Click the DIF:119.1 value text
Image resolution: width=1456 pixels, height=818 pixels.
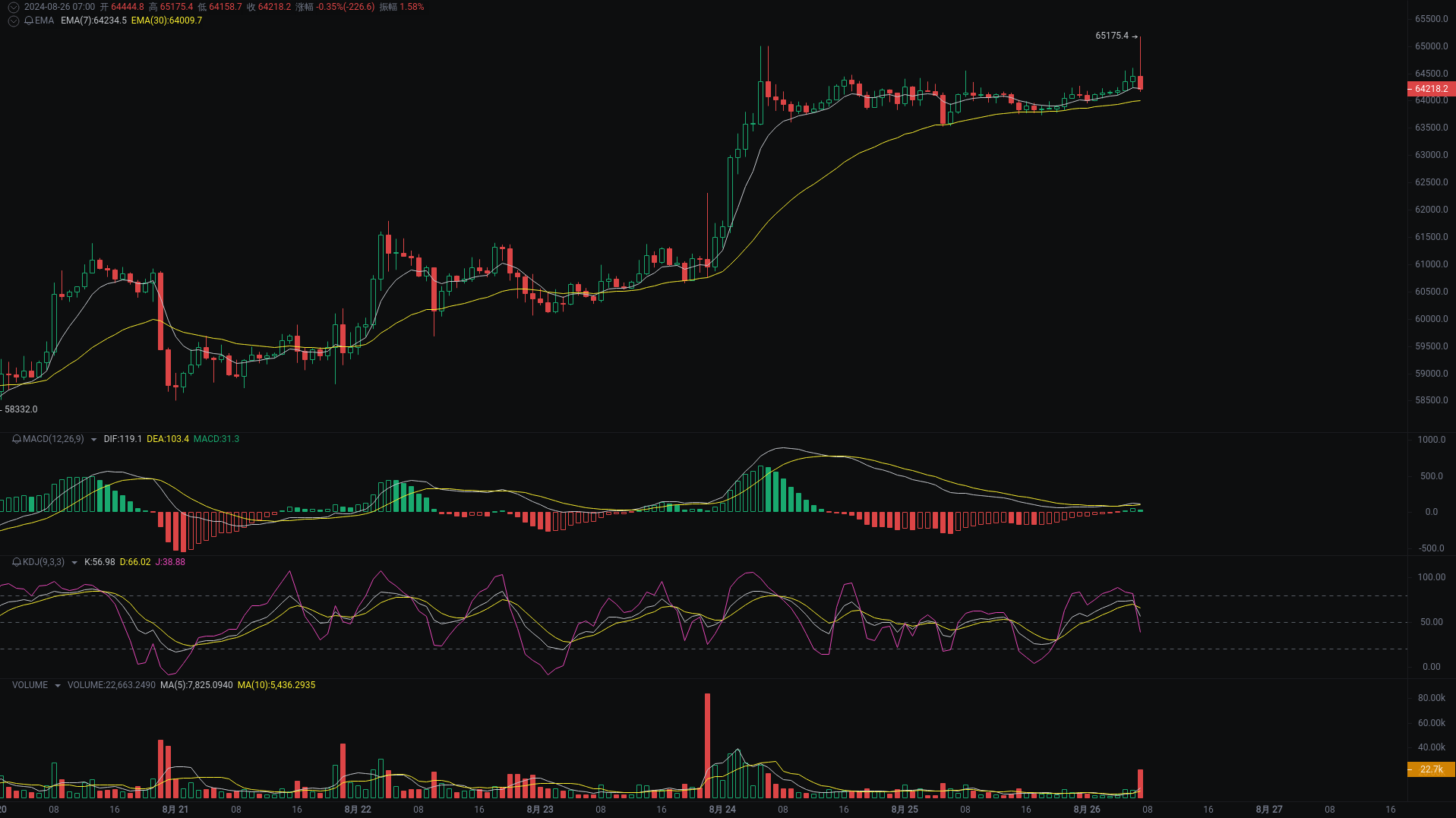point(122,439)
